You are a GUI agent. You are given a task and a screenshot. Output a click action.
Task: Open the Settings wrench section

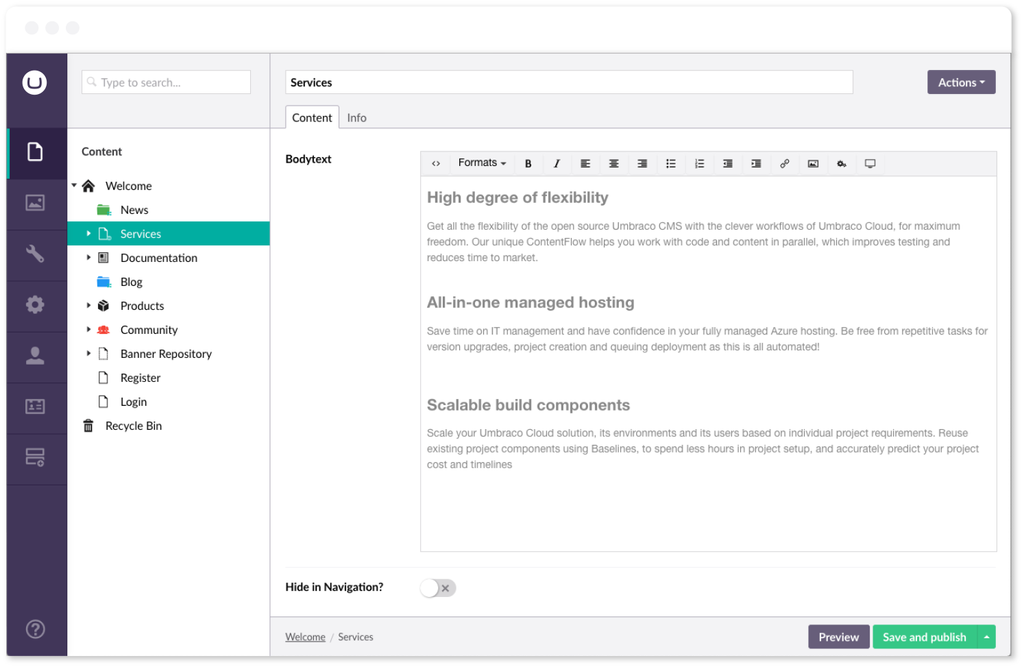click(x=35, y=254)
